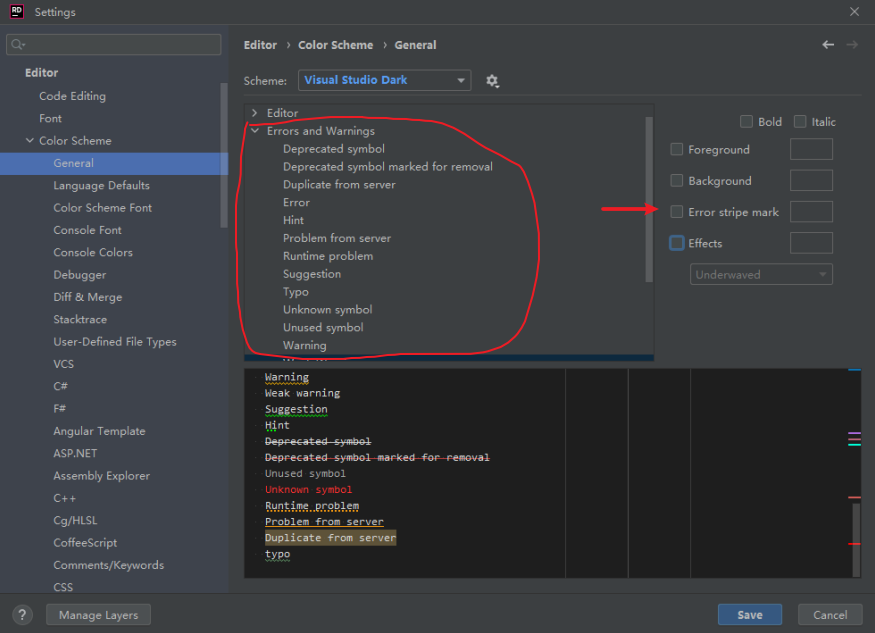Select Unknown symbol in attributes list
This screenshot has width=875, height=633.
pyautogui.click(x=328, y=309)
